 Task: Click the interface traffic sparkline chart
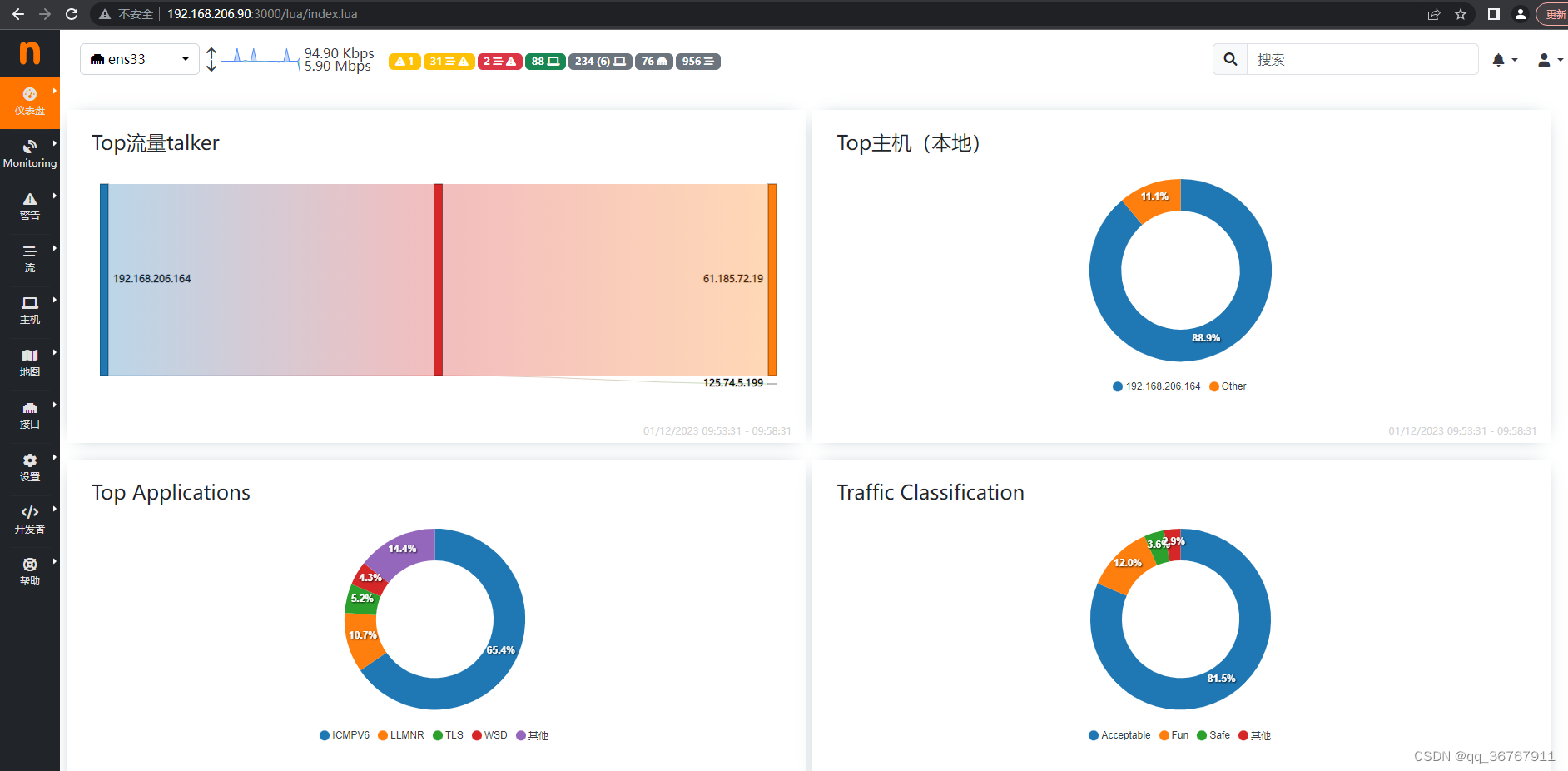click(x=261, y=58)
